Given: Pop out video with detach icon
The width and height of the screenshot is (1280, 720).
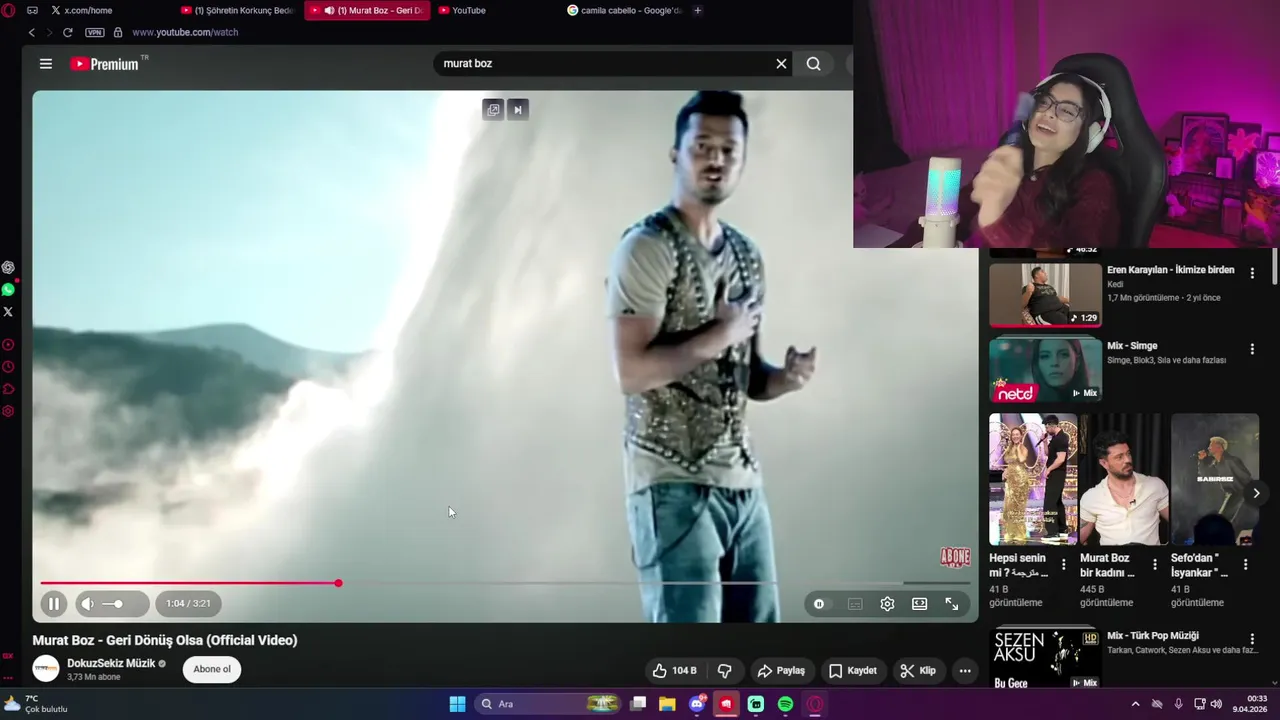Looking at the screenshot, I should click(493, 109).
